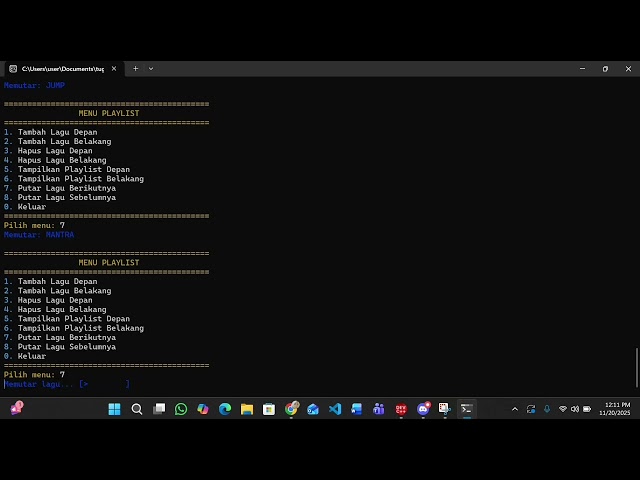Viewport: 640px width, 480px height.
Task: Restore down the terminal window
Action: [605, 69]
